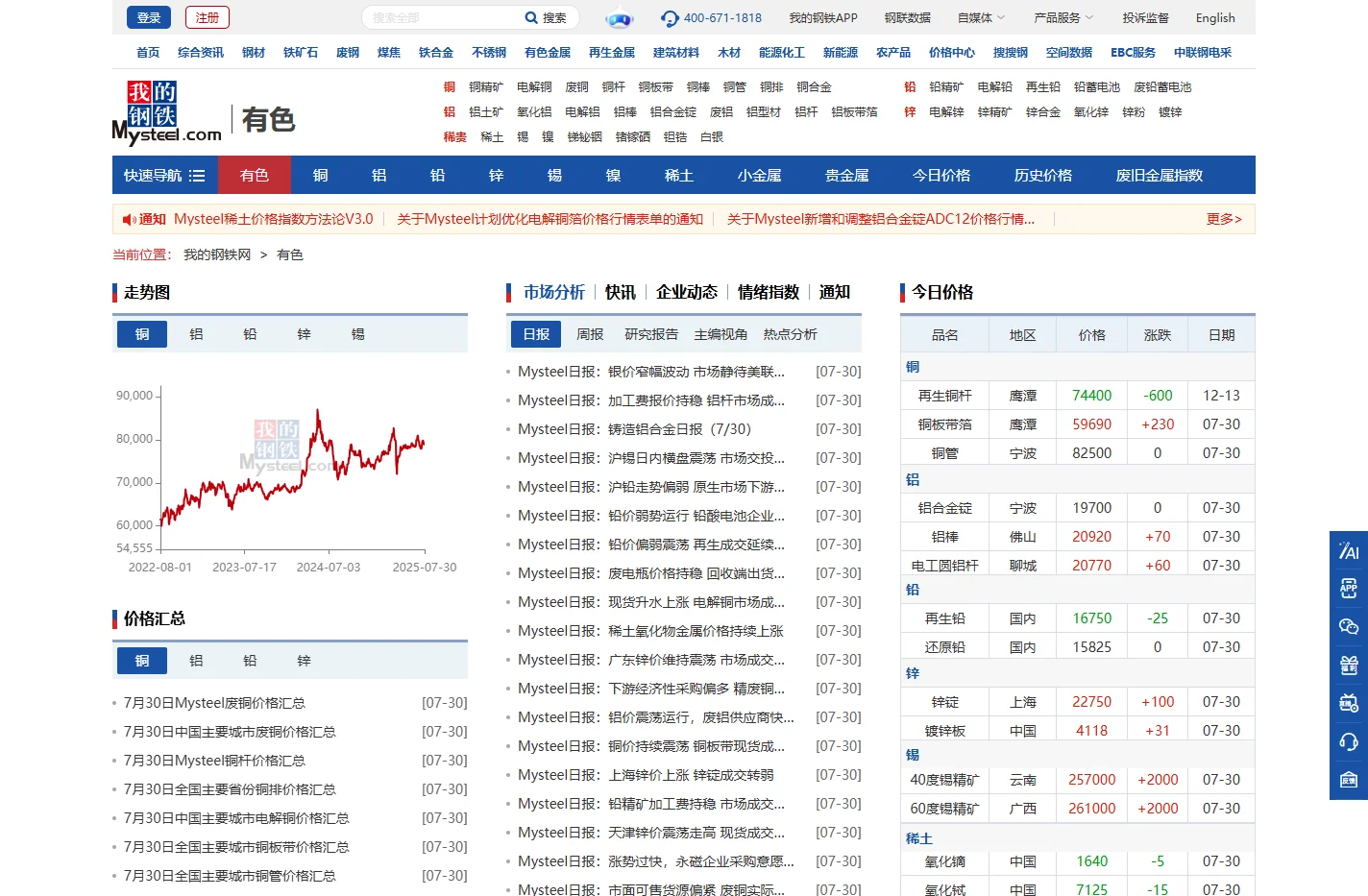The image size is (1368, 896).
Task: Switch trend chart to 锌 tab
Action: (304, 333)
